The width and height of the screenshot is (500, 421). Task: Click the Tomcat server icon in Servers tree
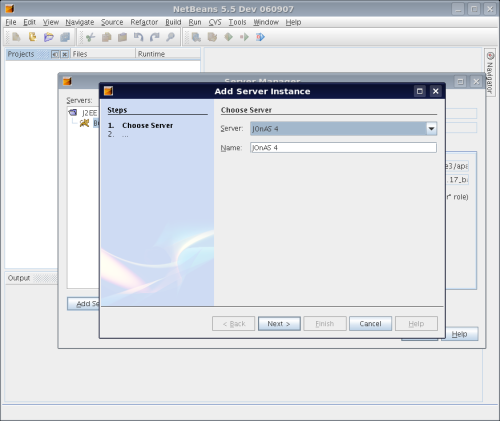84,123
